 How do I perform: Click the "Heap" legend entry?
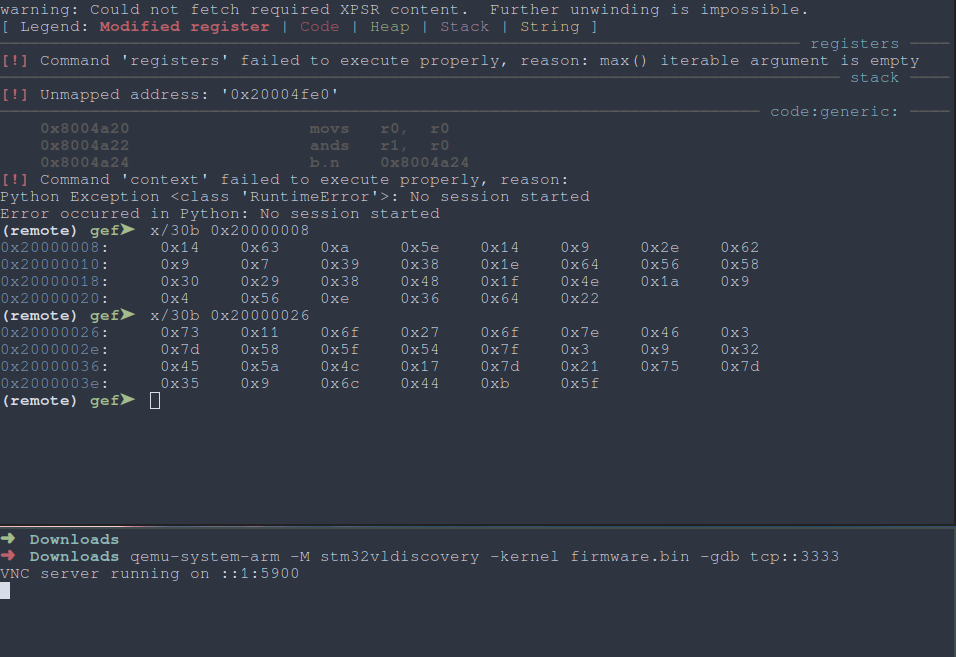[x=389, y=27]
